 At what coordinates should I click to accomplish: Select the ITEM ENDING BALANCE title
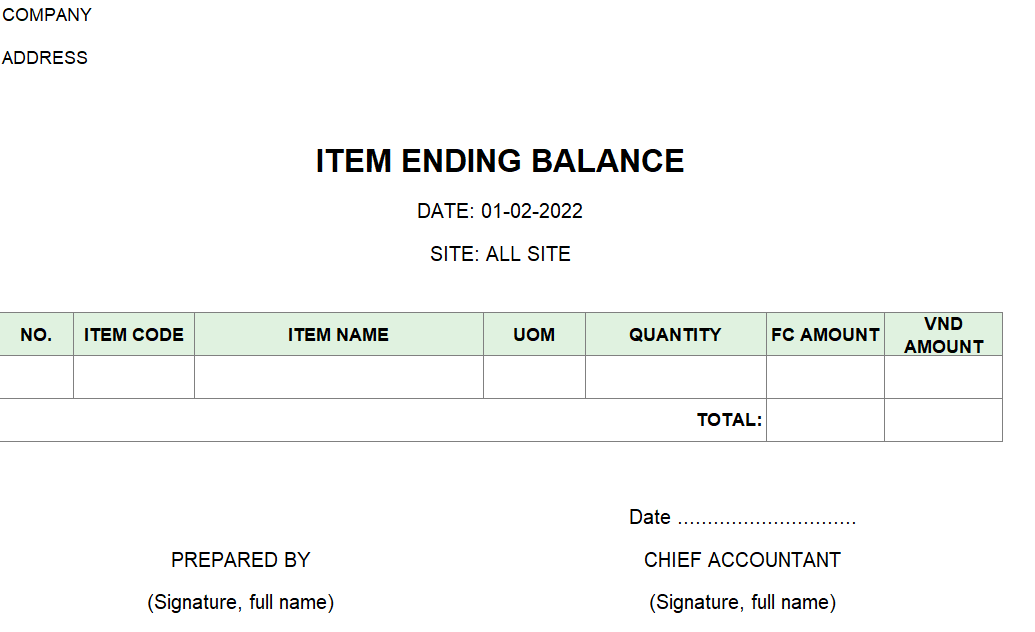click(x=500, y=161)
